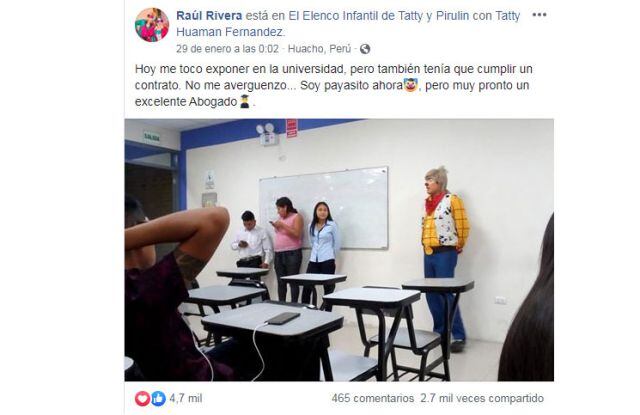
Task: Open Tatty Huaman Fernandez's profile link
Action: pos(348,24)
